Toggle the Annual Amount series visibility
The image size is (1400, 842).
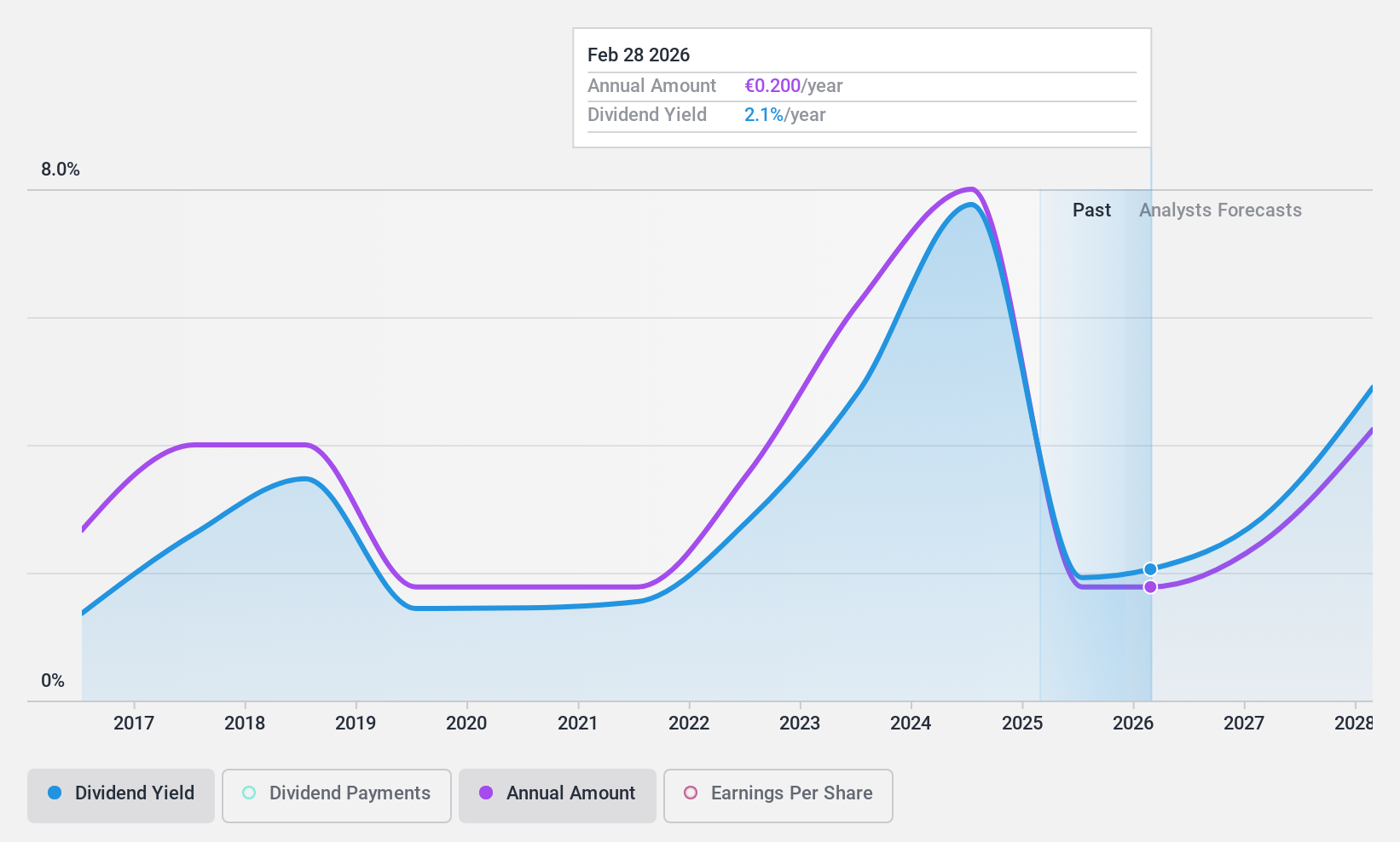[x=557, y=793]
